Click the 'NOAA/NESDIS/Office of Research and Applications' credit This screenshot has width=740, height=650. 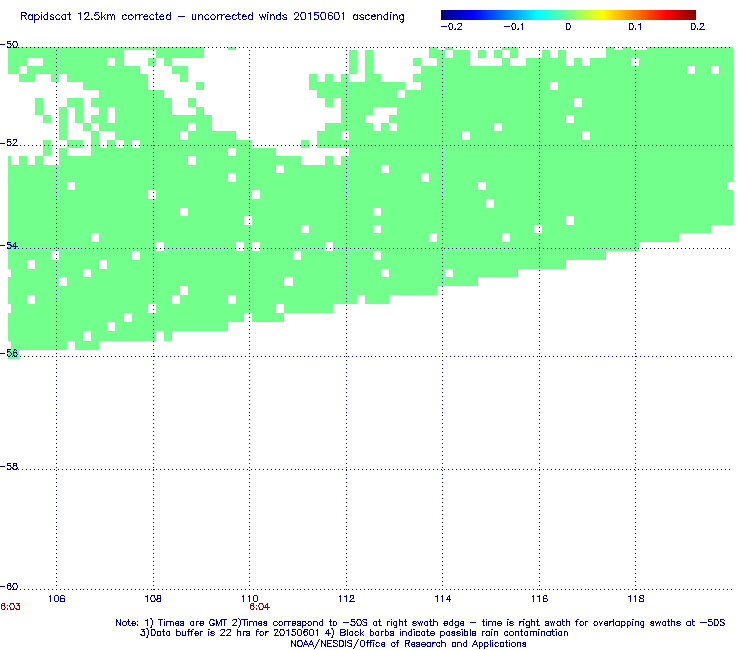click(x=408, y=644)
